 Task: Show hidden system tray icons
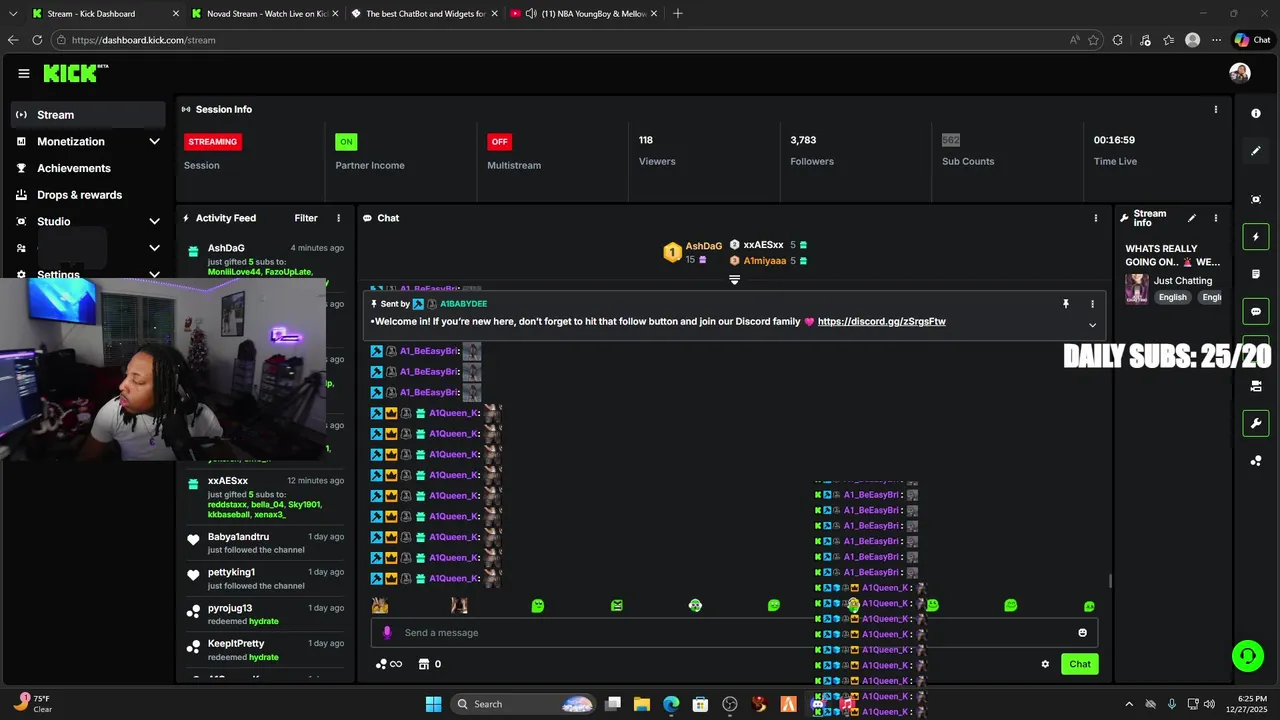(1129, 704)
